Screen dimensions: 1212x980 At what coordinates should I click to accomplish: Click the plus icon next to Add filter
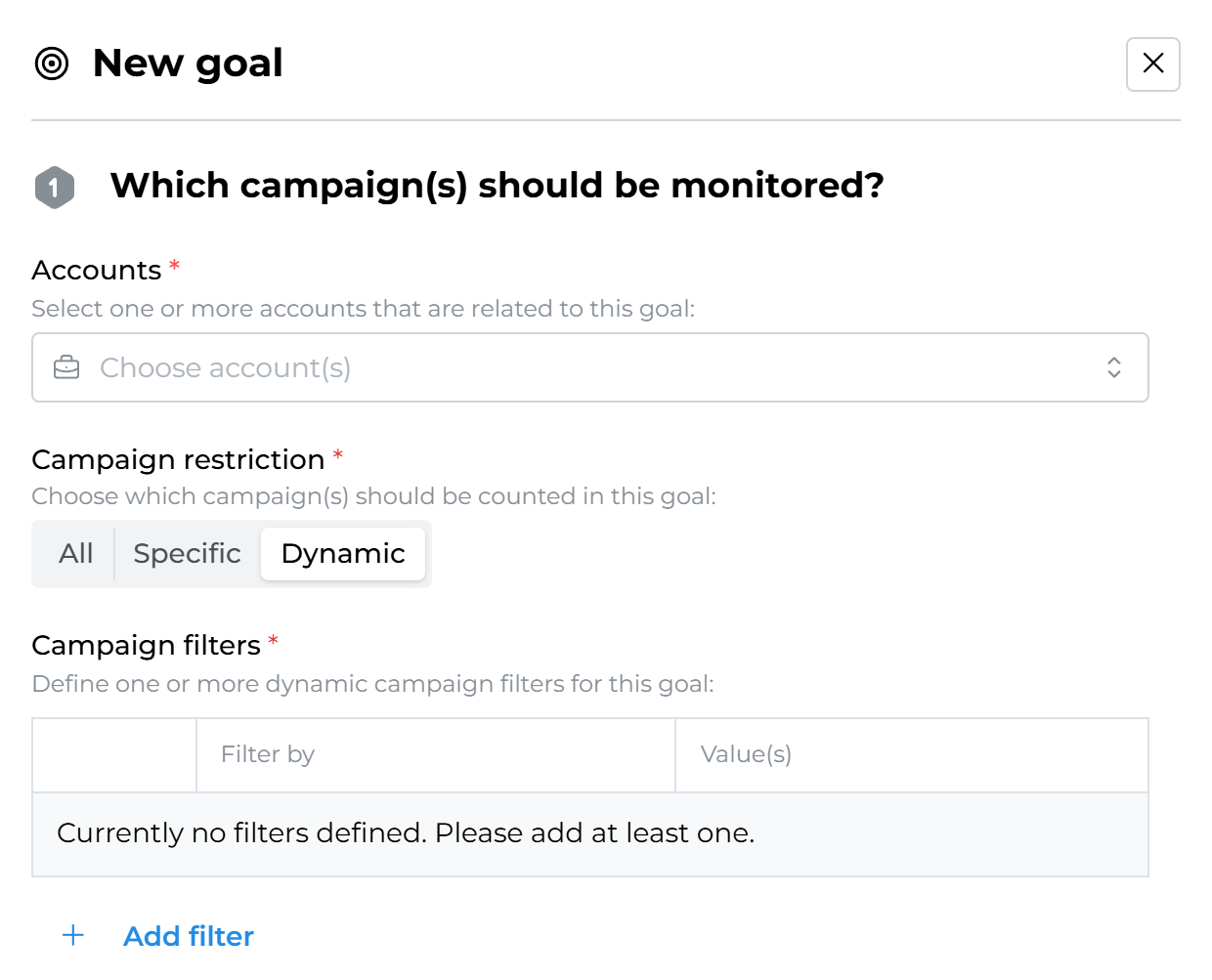[x=73, y=936]
